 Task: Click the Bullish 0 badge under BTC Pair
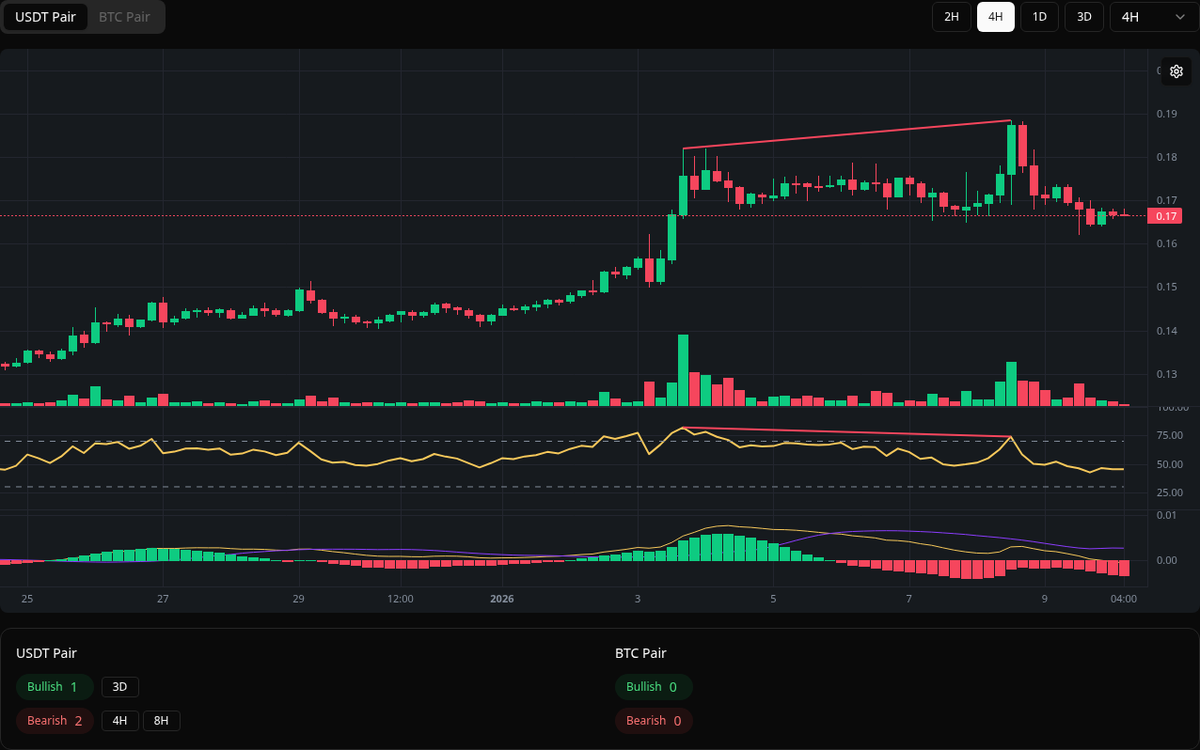[653, 687]
